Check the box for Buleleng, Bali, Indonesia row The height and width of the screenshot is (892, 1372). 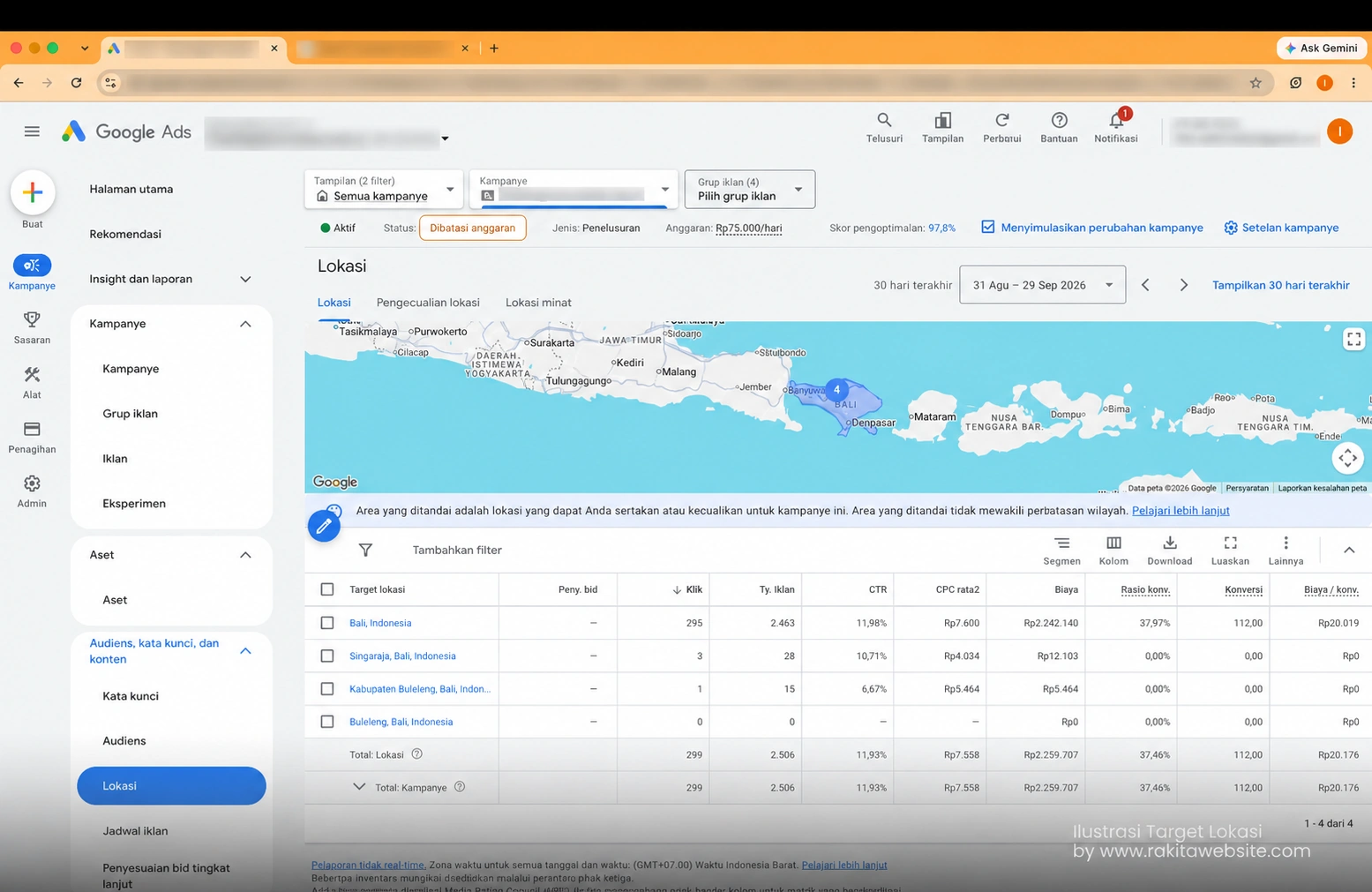(327, 722)
